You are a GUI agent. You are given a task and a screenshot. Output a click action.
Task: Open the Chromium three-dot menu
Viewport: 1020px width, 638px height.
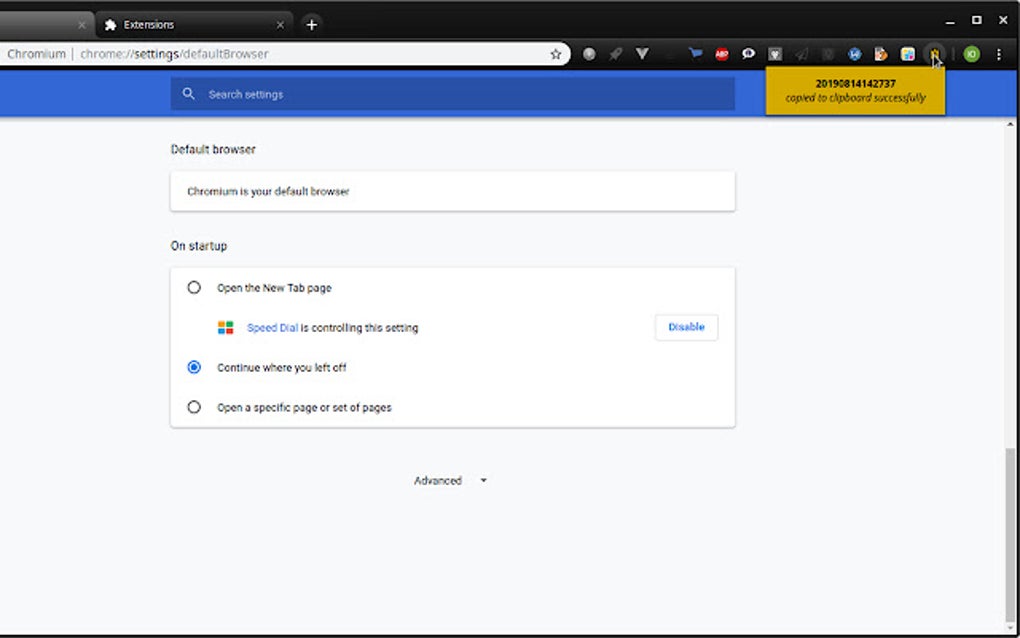(999, 54)
